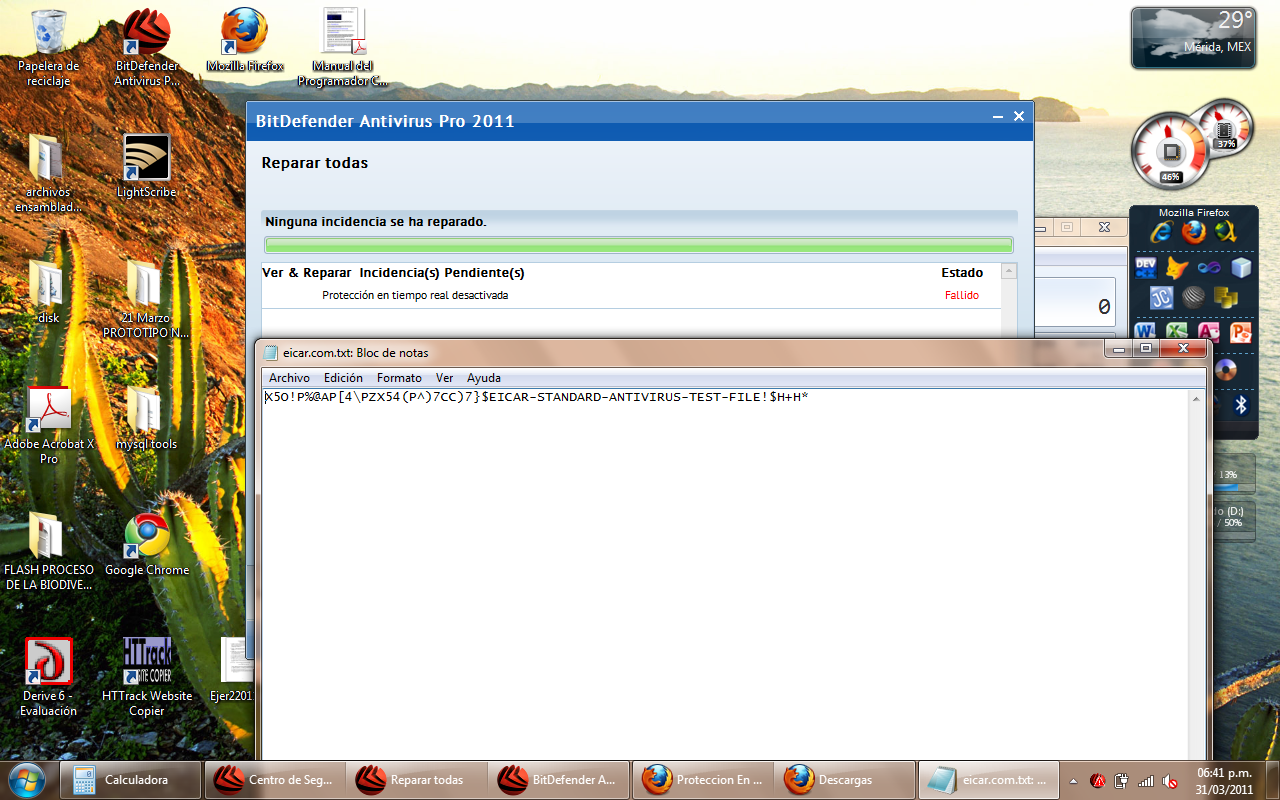
Task: Open the 'archivos ensamblad...' desktop folder
Action: coord(48,173)
